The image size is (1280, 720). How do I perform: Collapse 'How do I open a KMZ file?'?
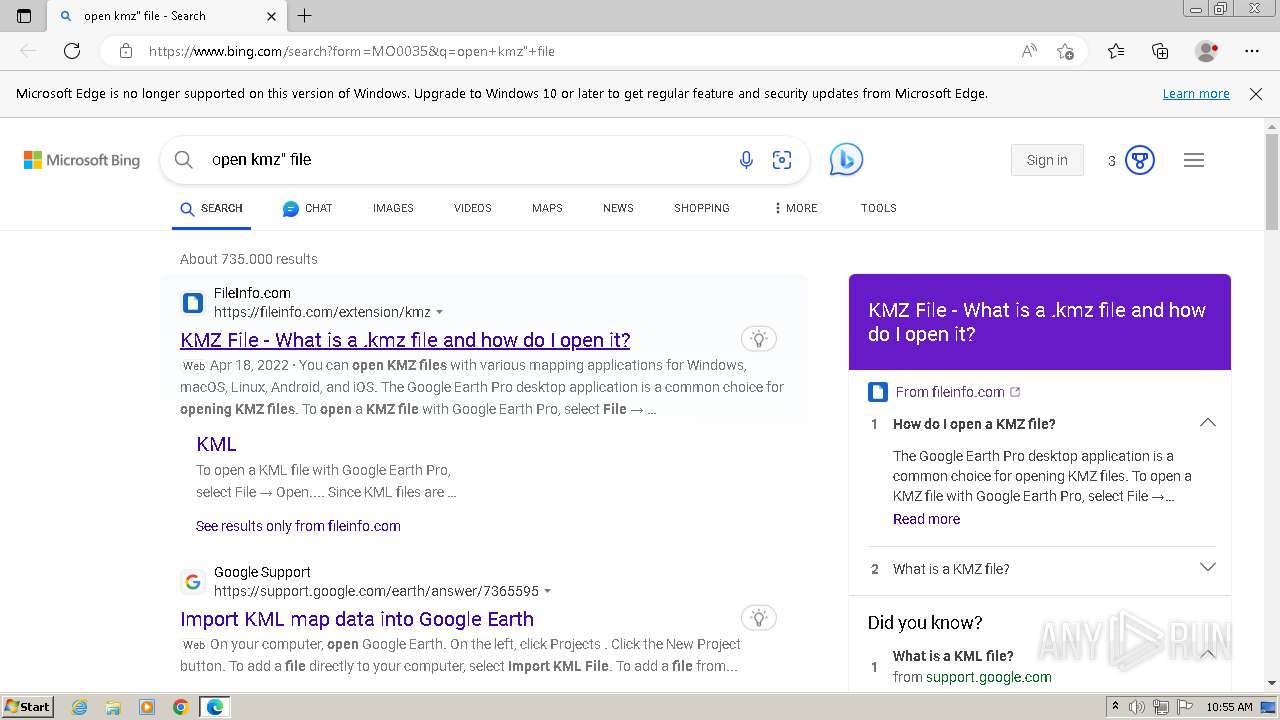click(x=1208, y=423)
